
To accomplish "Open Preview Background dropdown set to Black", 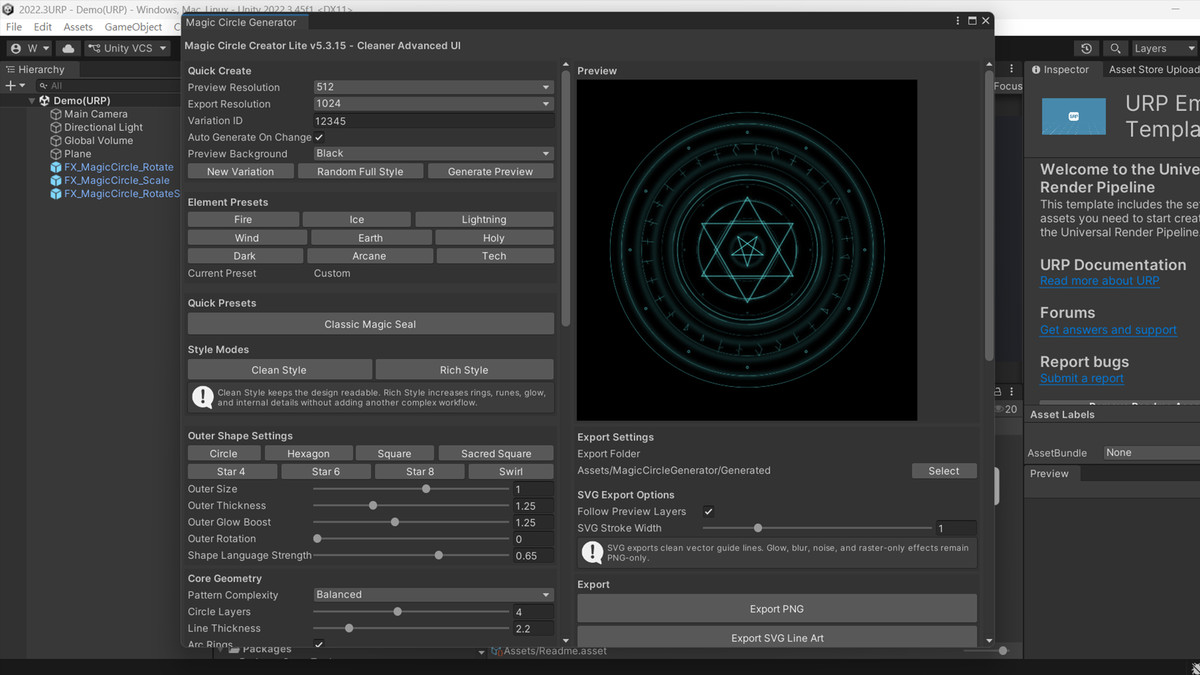I will click(x=433, y=154).
